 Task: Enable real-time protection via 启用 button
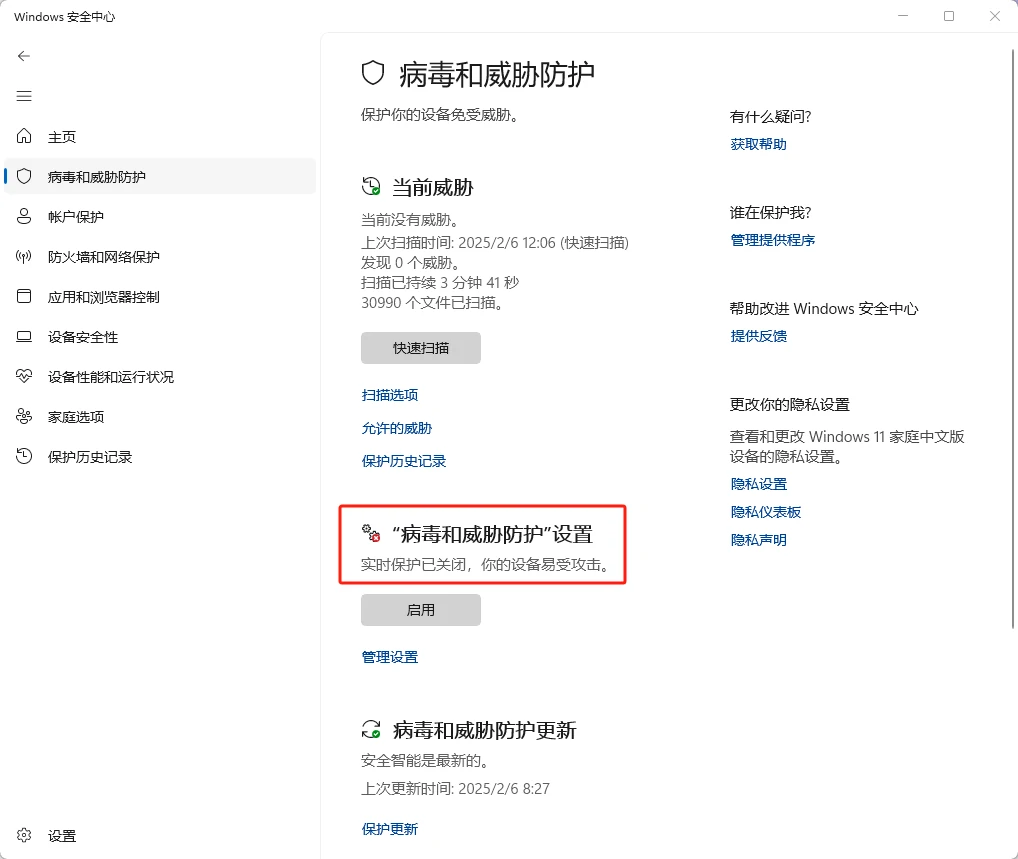[420, 609]
